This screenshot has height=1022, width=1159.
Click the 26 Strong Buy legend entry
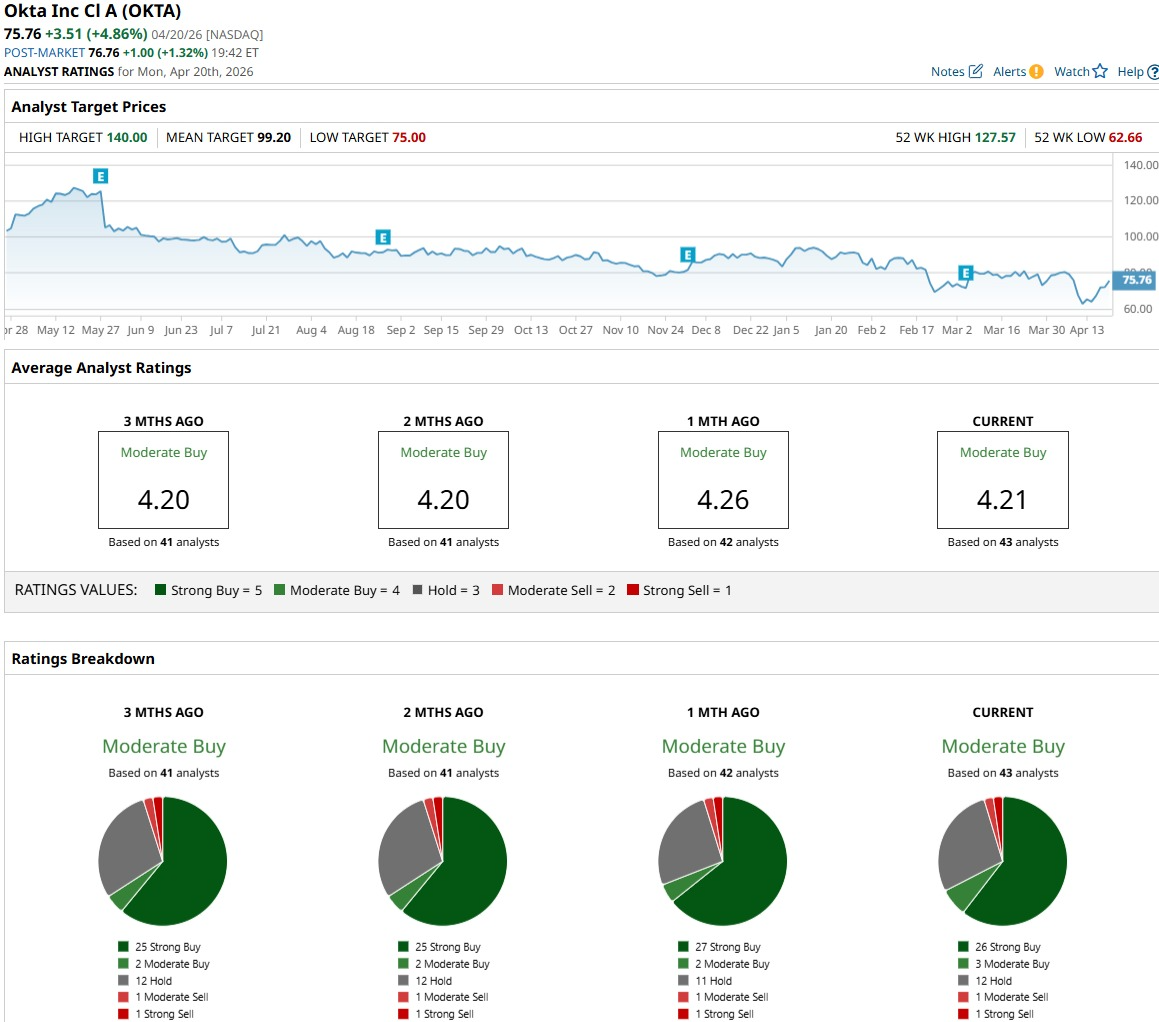[x=999, y=947]
